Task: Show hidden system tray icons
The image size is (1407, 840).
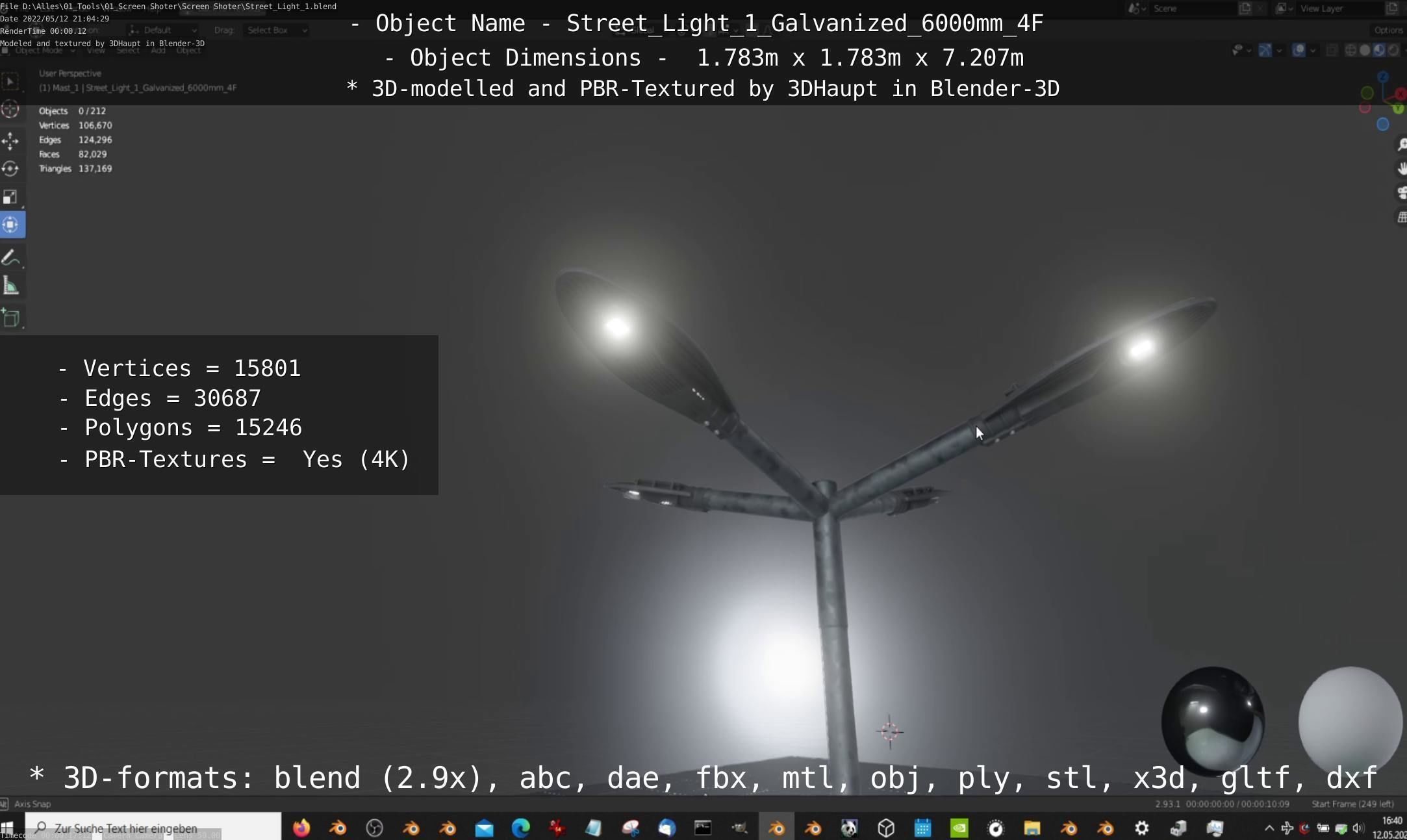Action: 1269,828
